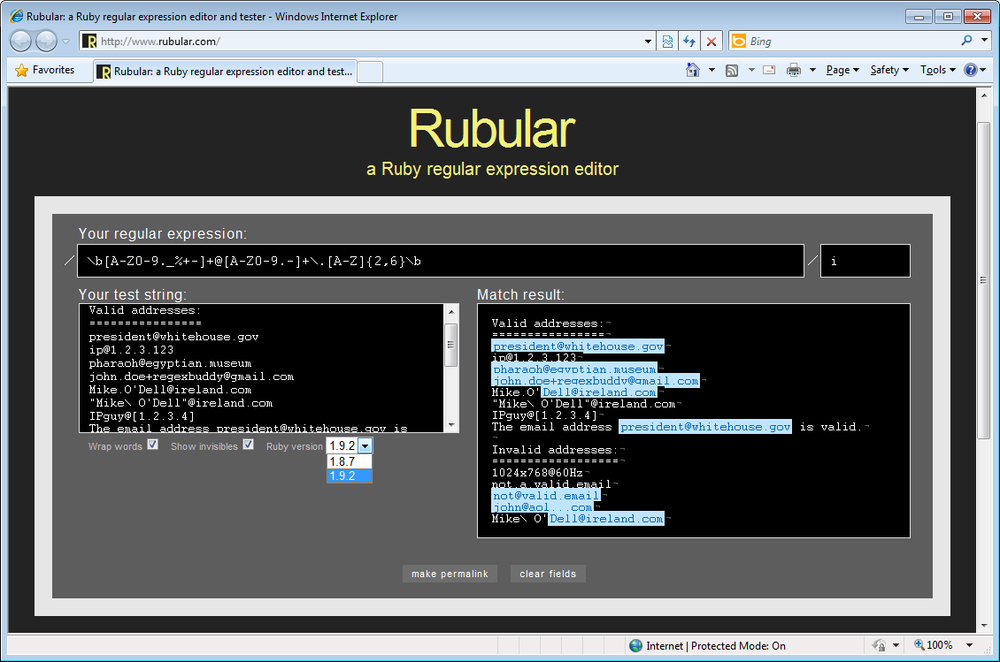This screenshot has height=662, width=1000.
Task: Open the Safety menu
Action: [x=888, y=70]
